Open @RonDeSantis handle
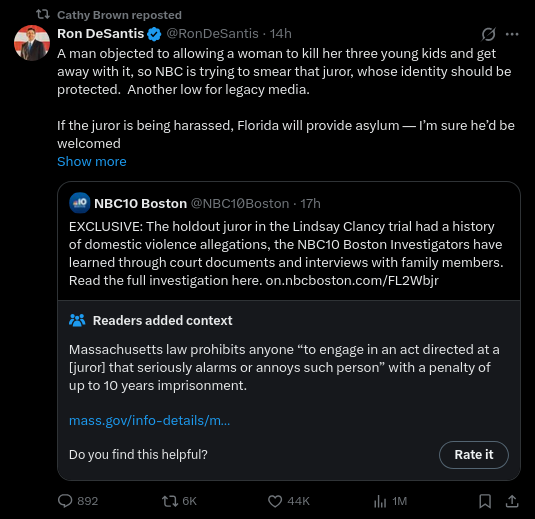Image resolution: width=535 pixels, height=519 pixels. coord(212,34)
